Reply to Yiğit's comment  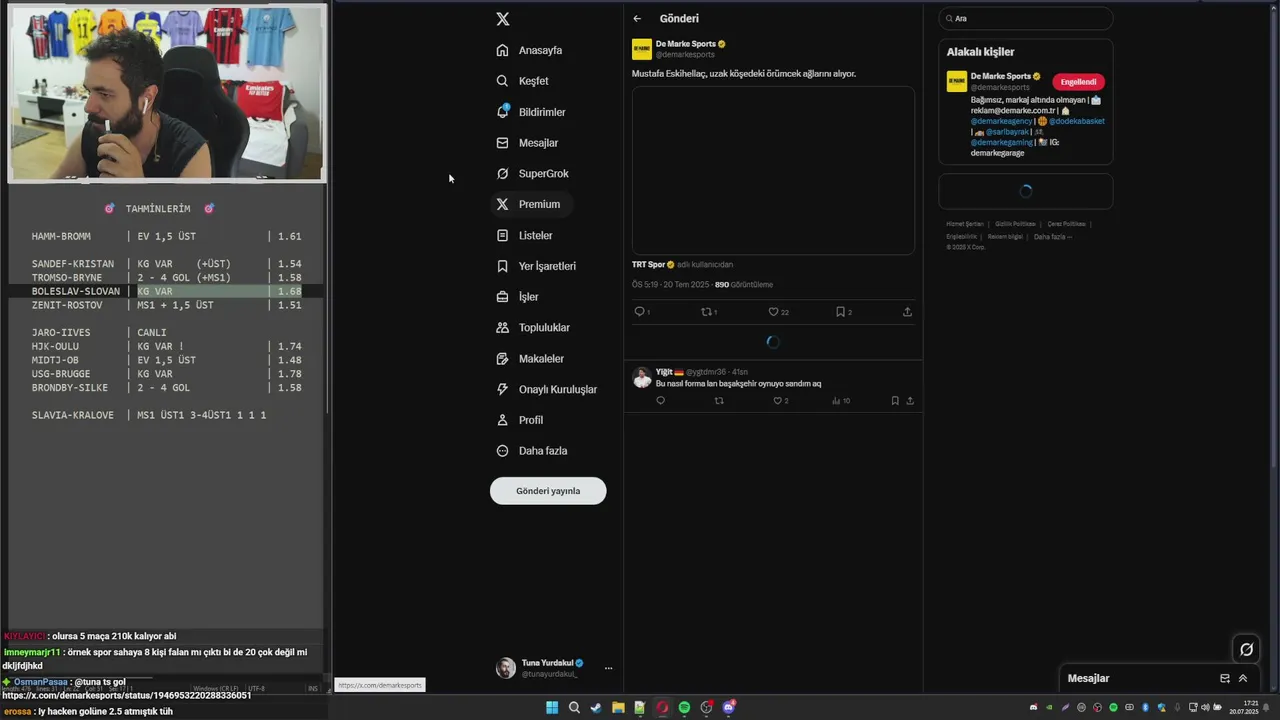pyautogui.click(x=660, y=401)
